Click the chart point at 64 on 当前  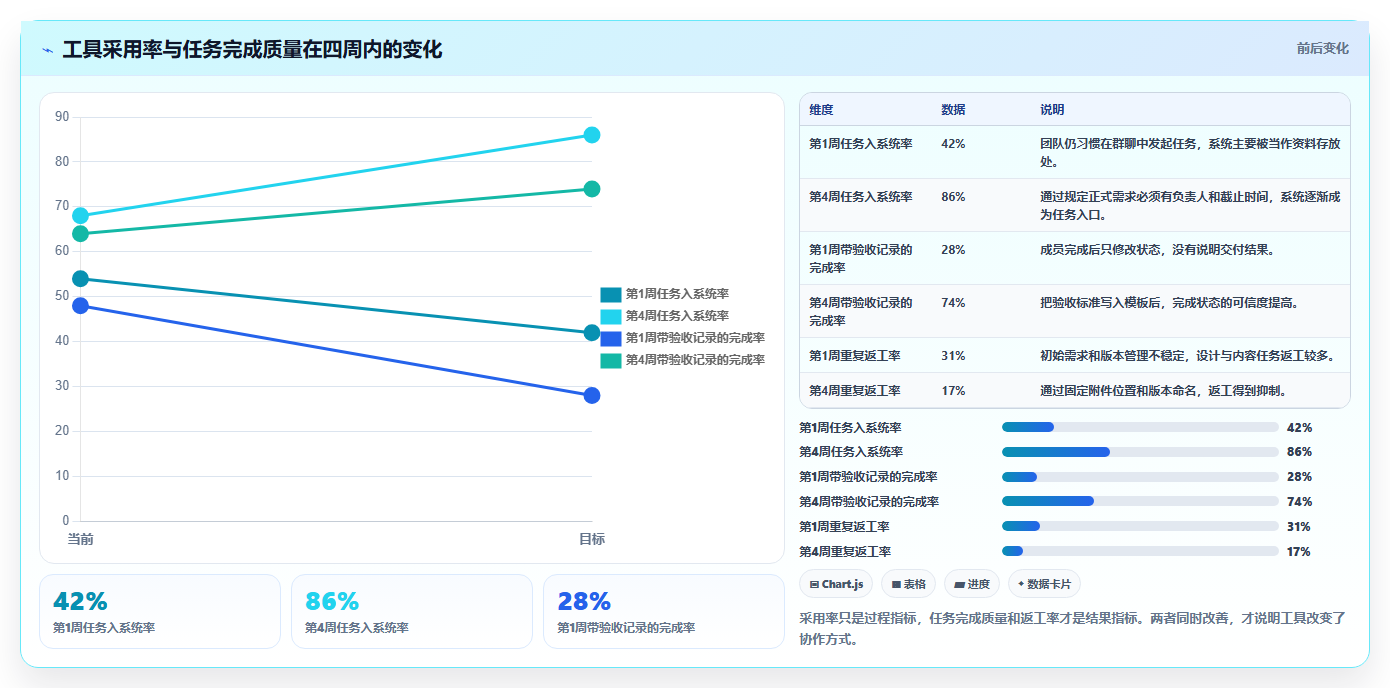pyautogui.click(x=81, y=234)
